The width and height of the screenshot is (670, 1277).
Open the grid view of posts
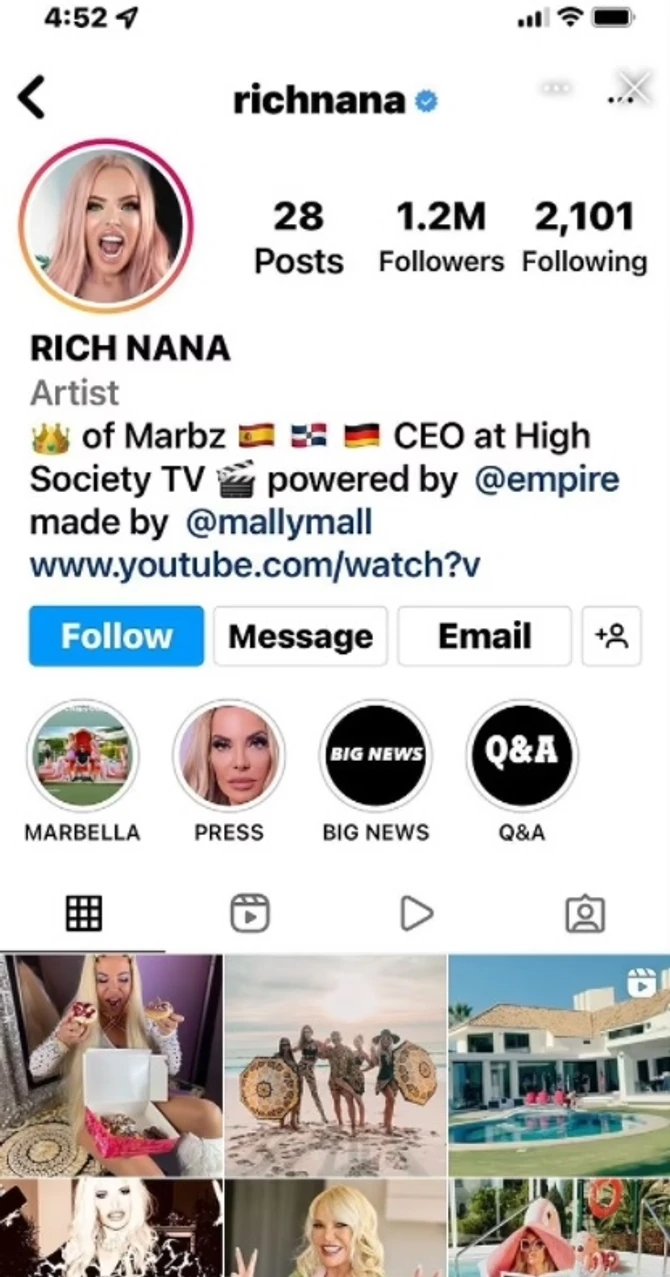[x=85, y=911]
